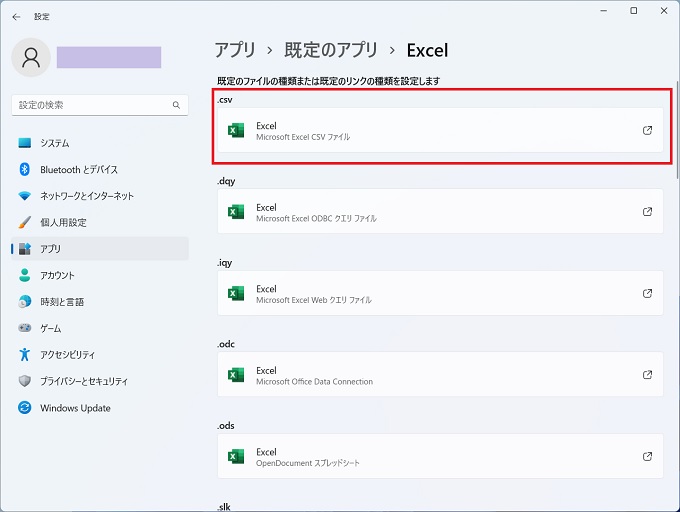Click Microsoft Excel Web クエリ ファイル text
The height and width of the screenshot is (512, 680).
click(314, 300)
